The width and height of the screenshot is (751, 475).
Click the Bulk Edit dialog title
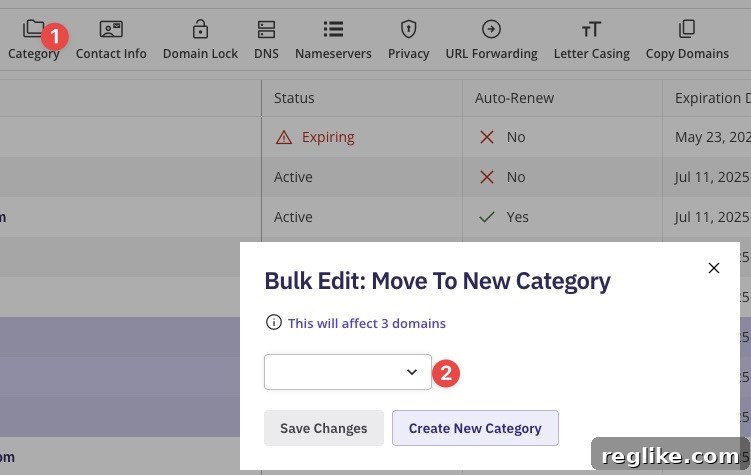click(x=437, y=281)
